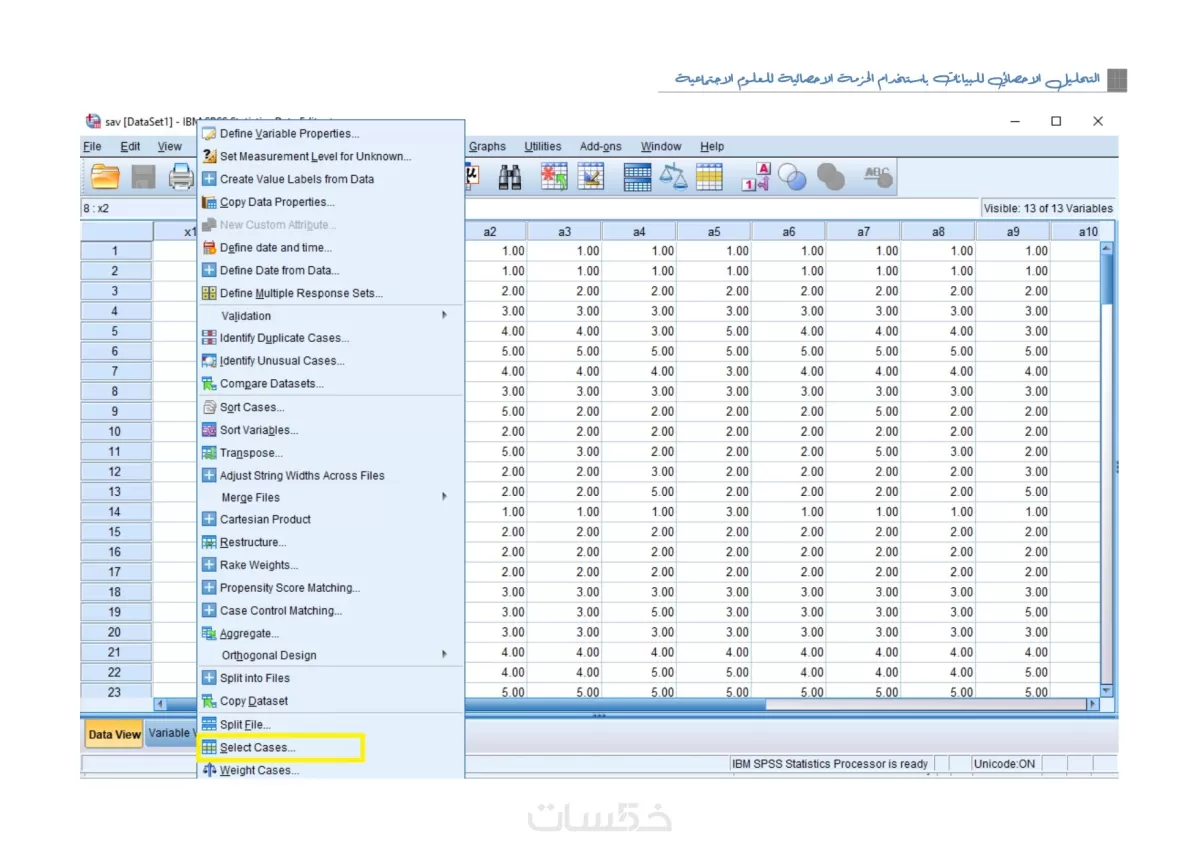Viewport: 1200px width, 849px height.
Task: Print the data using the printer icon
Action: pyautogui.click(x=181, y=176)
